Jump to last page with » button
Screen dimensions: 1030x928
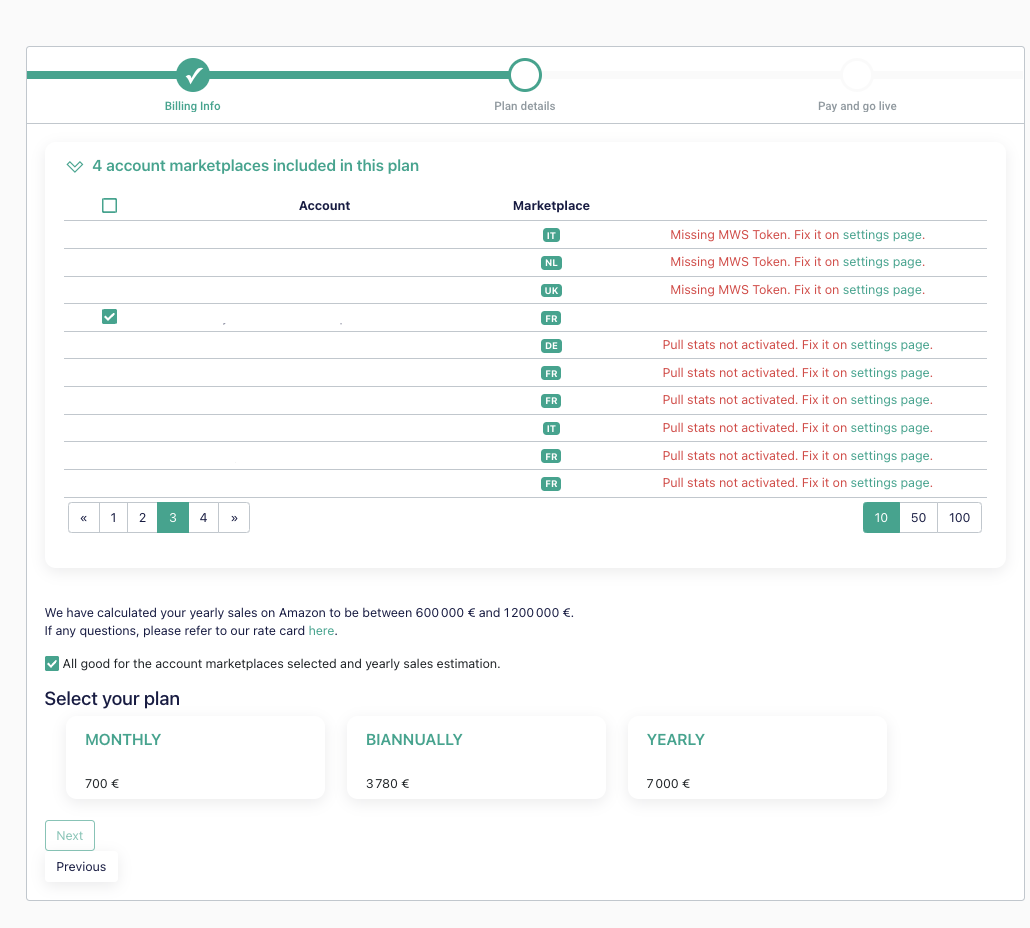click(234, 518)
